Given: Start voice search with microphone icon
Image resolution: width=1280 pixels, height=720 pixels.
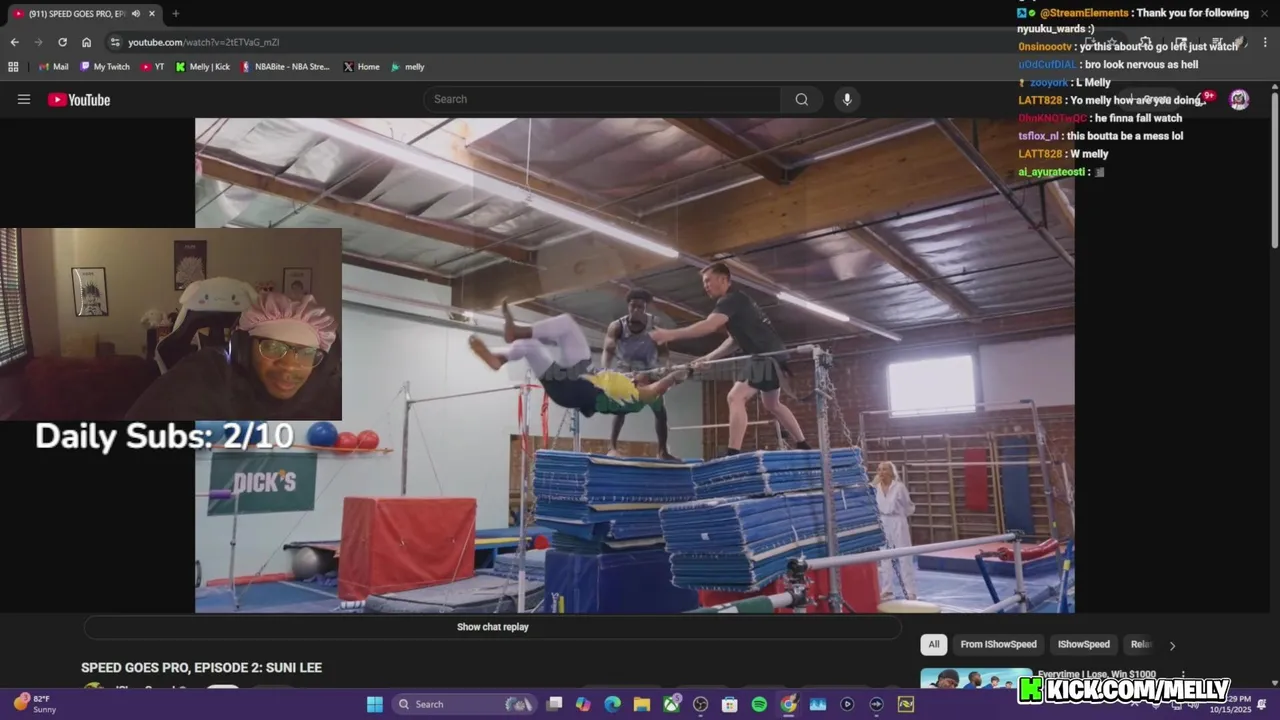Looking at the screenshot, I should (847, 99).
